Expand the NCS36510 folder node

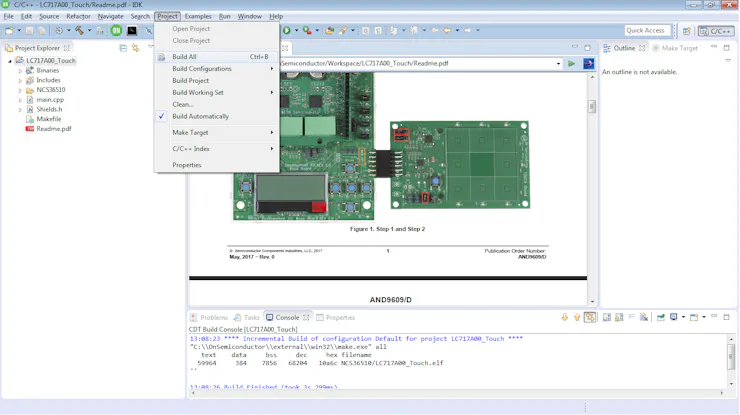(x=20, y=90)
